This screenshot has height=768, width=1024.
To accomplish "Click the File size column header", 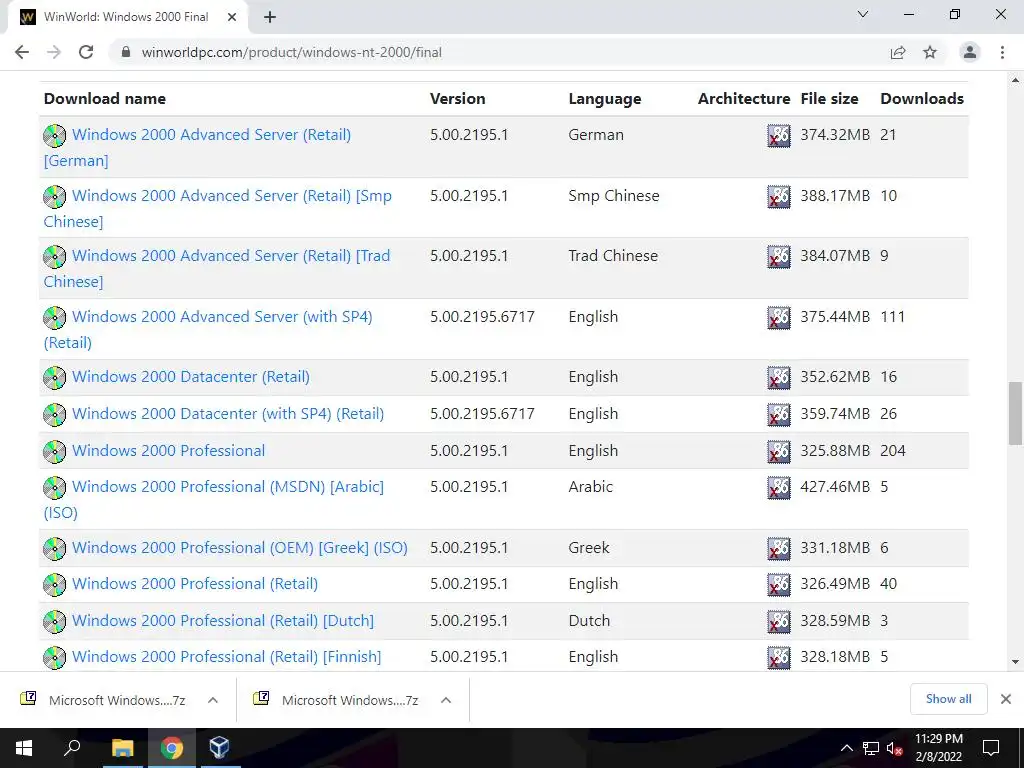I will (x=829, y=99).
